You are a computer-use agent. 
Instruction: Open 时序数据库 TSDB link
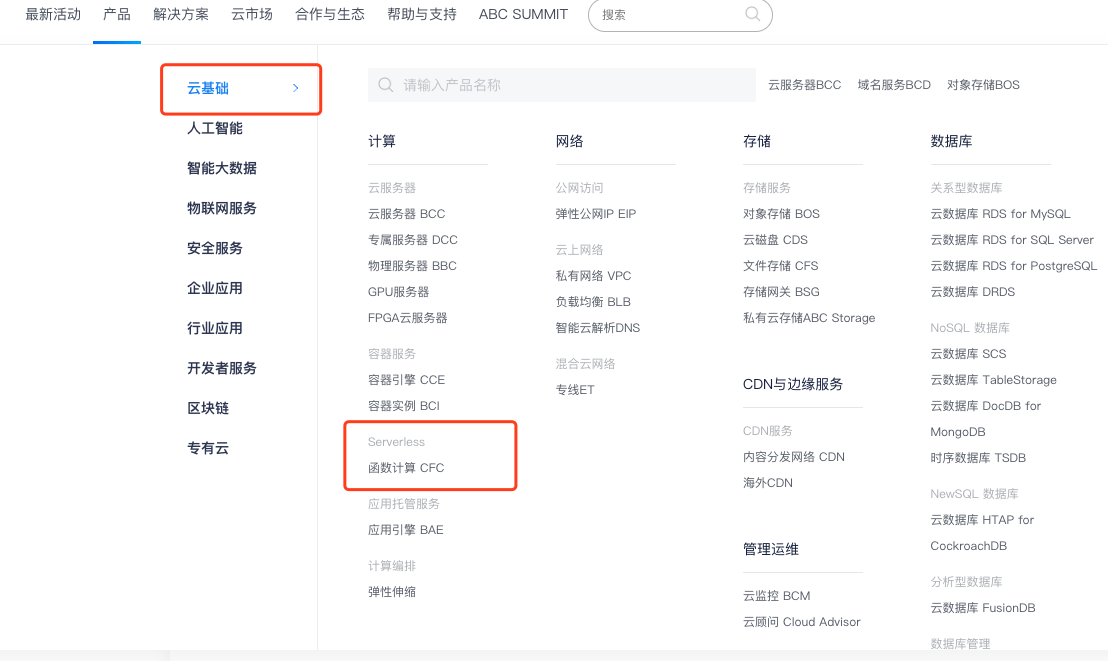pyautogui.click(x=978, y=458)
